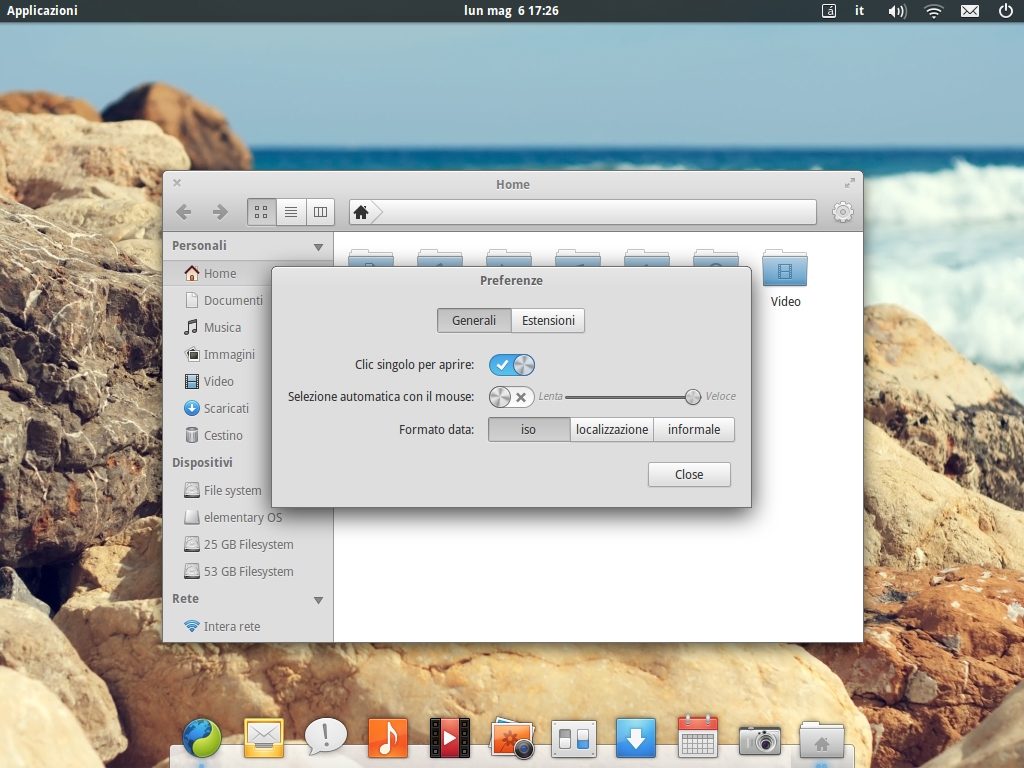Switch to icon grid view
This screenshot has height=768, width=1024.
click(x=261, y=212)
